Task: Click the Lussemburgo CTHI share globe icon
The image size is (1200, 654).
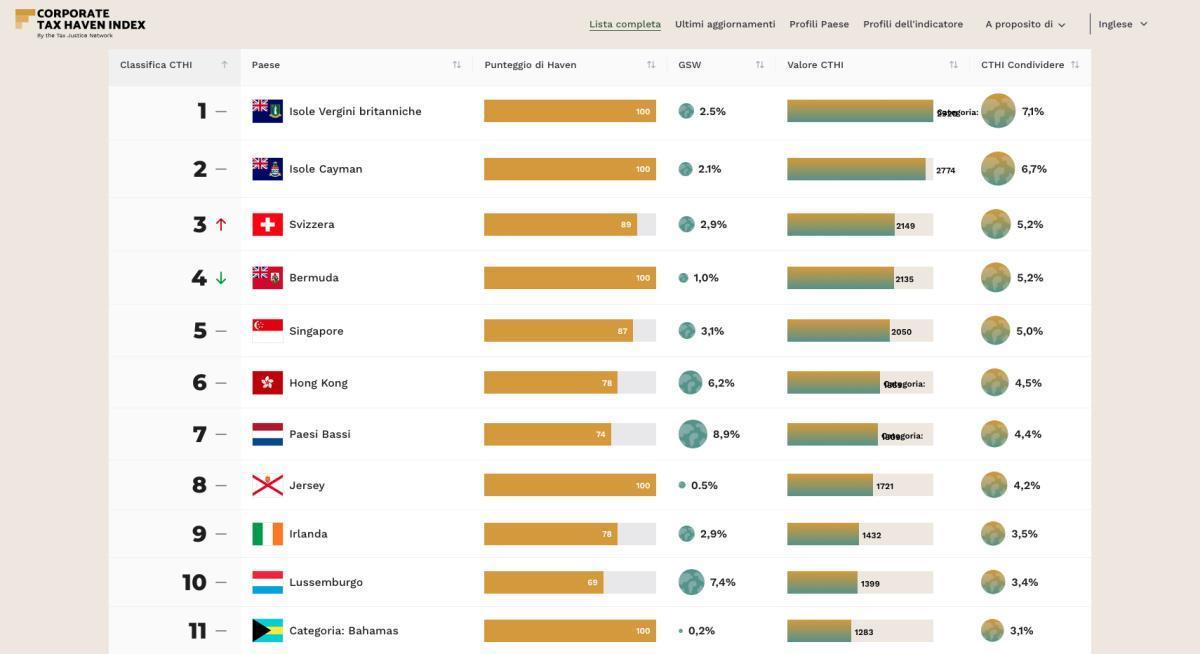Action: click(992, 582)
